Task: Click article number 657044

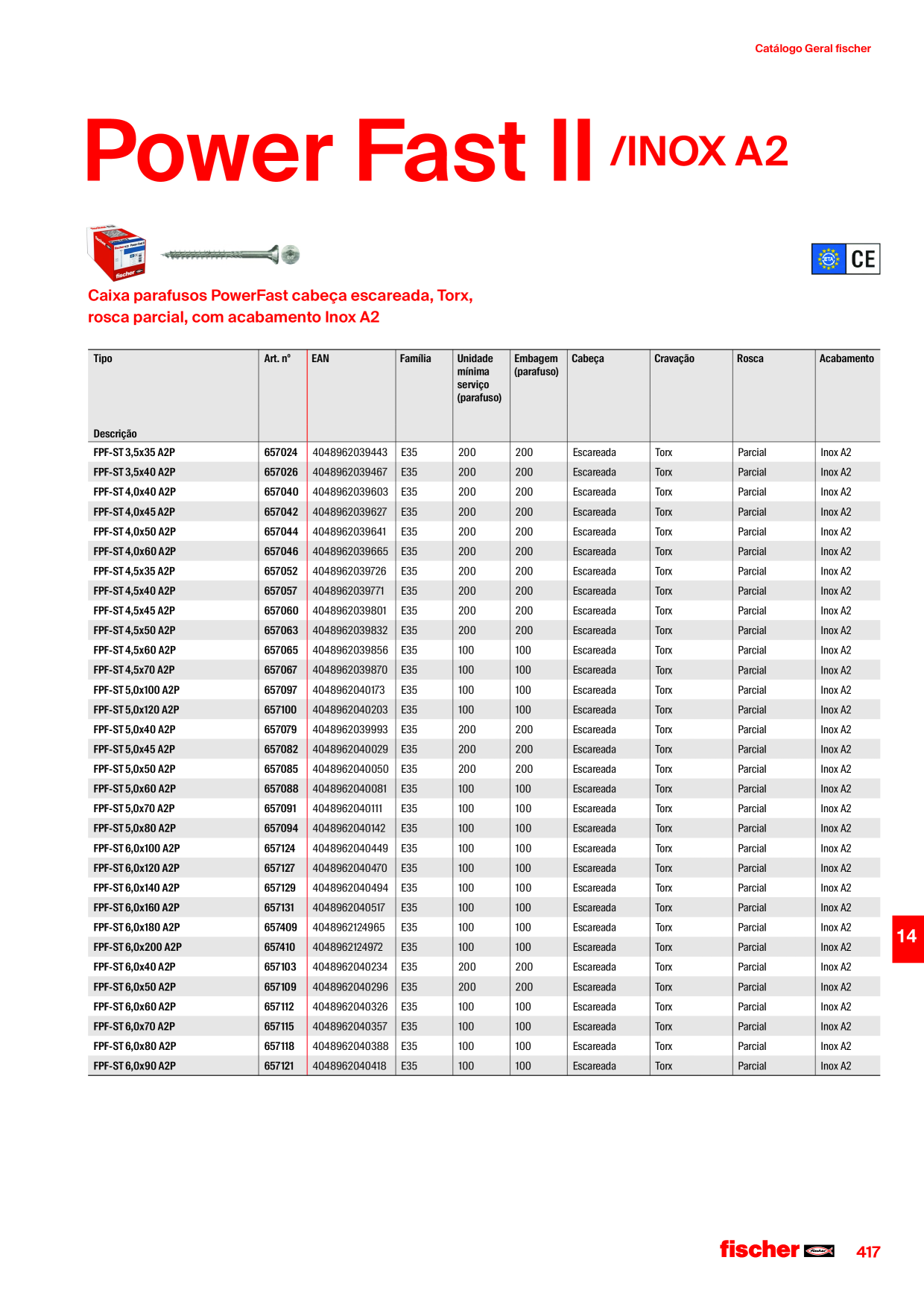Action: 281,532
